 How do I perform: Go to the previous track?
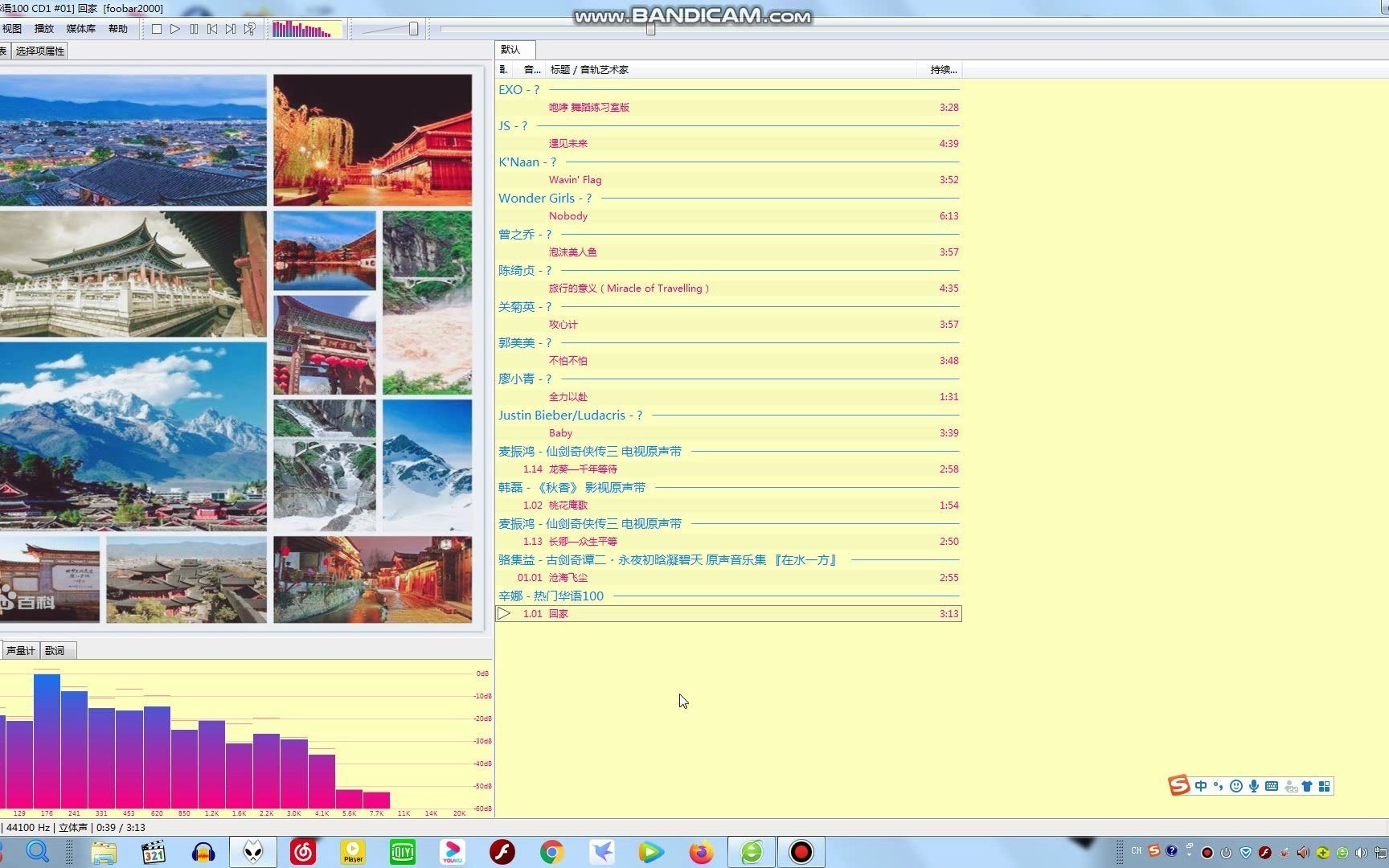coord(212,29)
